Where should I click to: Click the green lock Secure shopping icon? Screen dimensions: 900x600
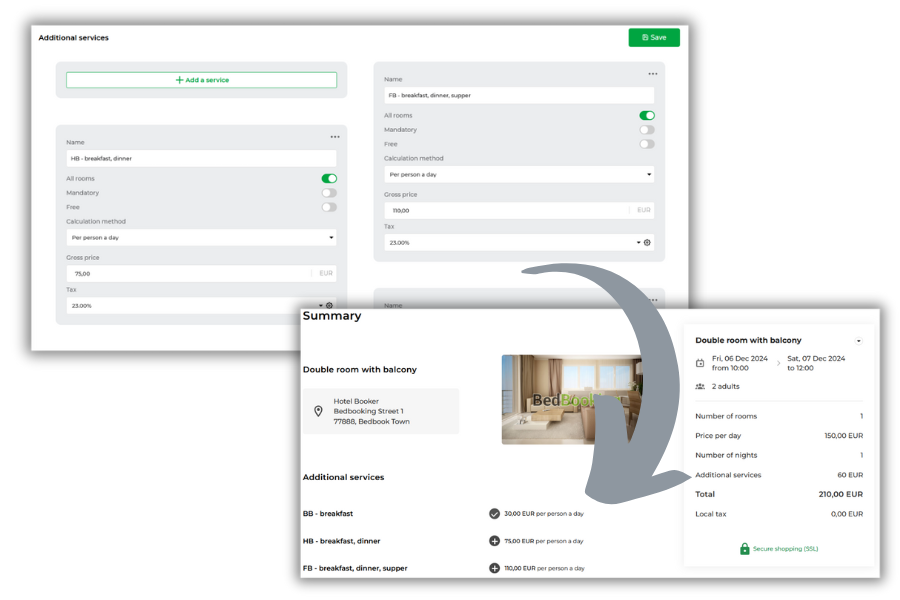[x=744, y=549]
